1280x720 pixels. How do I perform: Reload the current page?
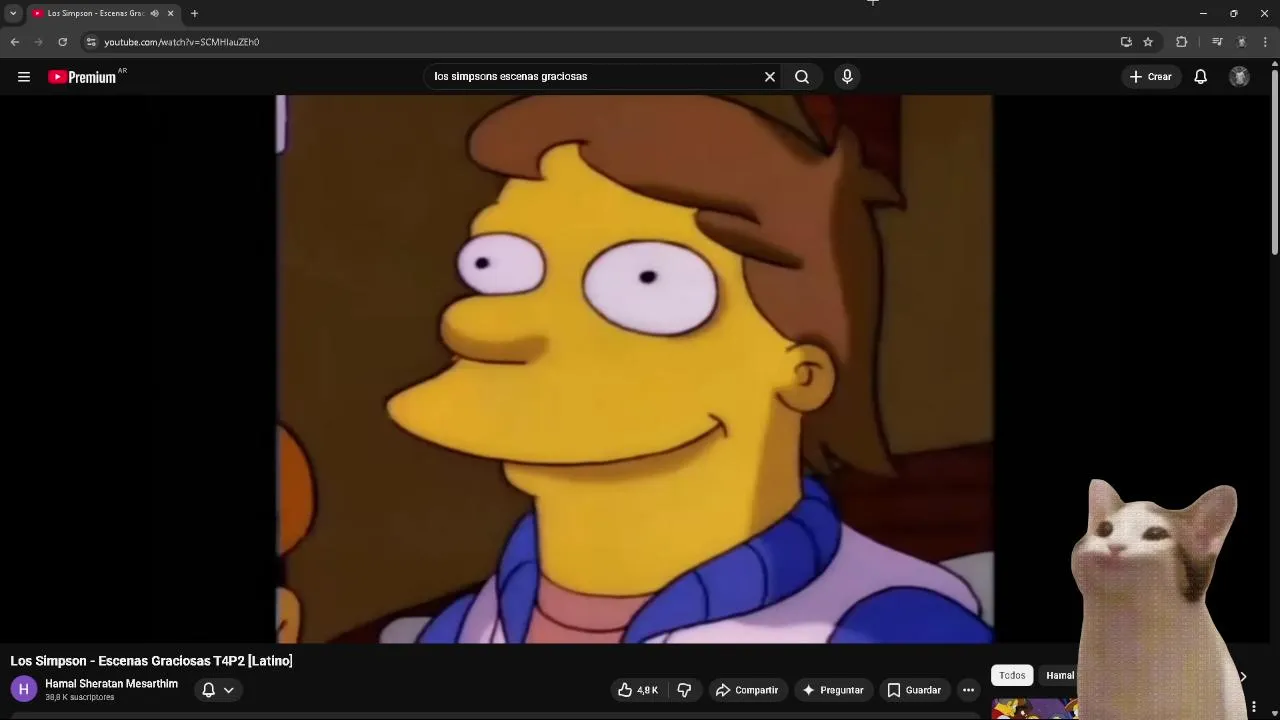pyautogui.click(x=62, y=42)
